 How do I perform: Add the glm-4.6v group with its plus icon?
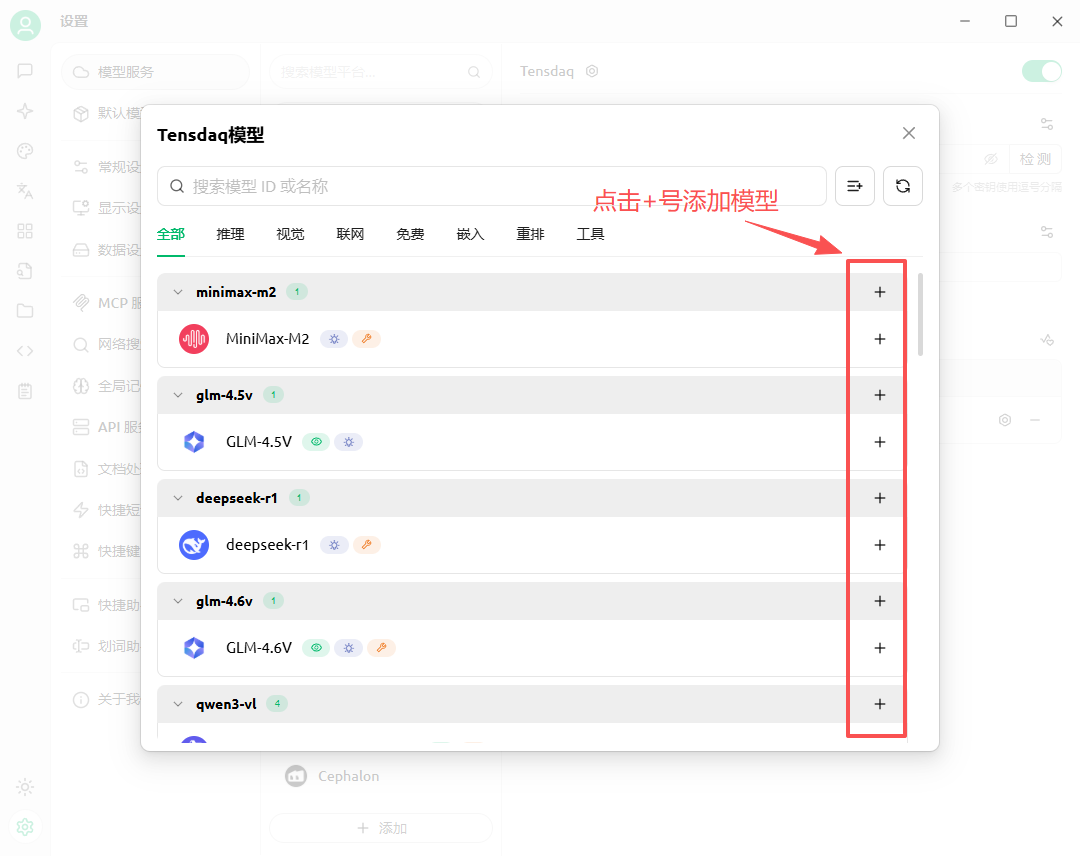pyautogui.click(x=880, y=601)
